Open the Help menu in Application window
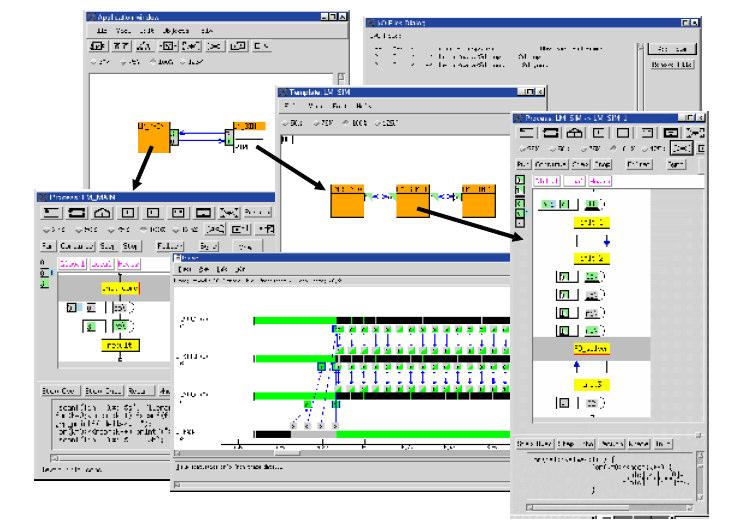Viewport: 739px width, 527px height. click(207, 31)
